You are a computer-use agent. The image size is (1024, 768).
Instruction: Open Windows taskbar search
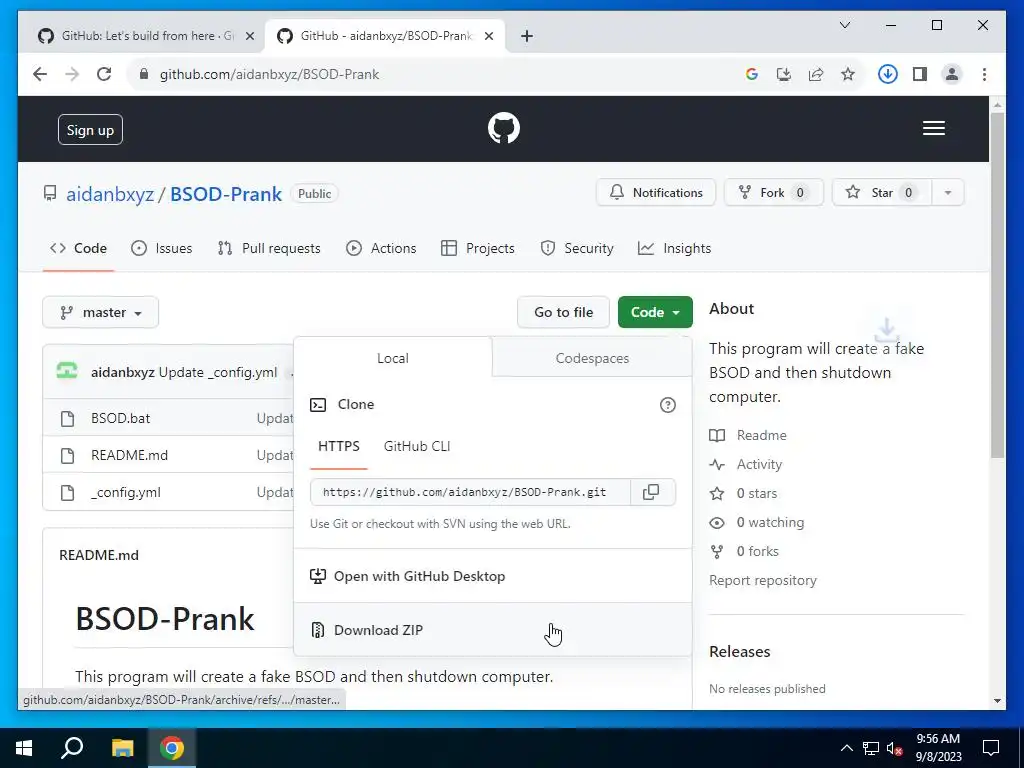[72, 748]
